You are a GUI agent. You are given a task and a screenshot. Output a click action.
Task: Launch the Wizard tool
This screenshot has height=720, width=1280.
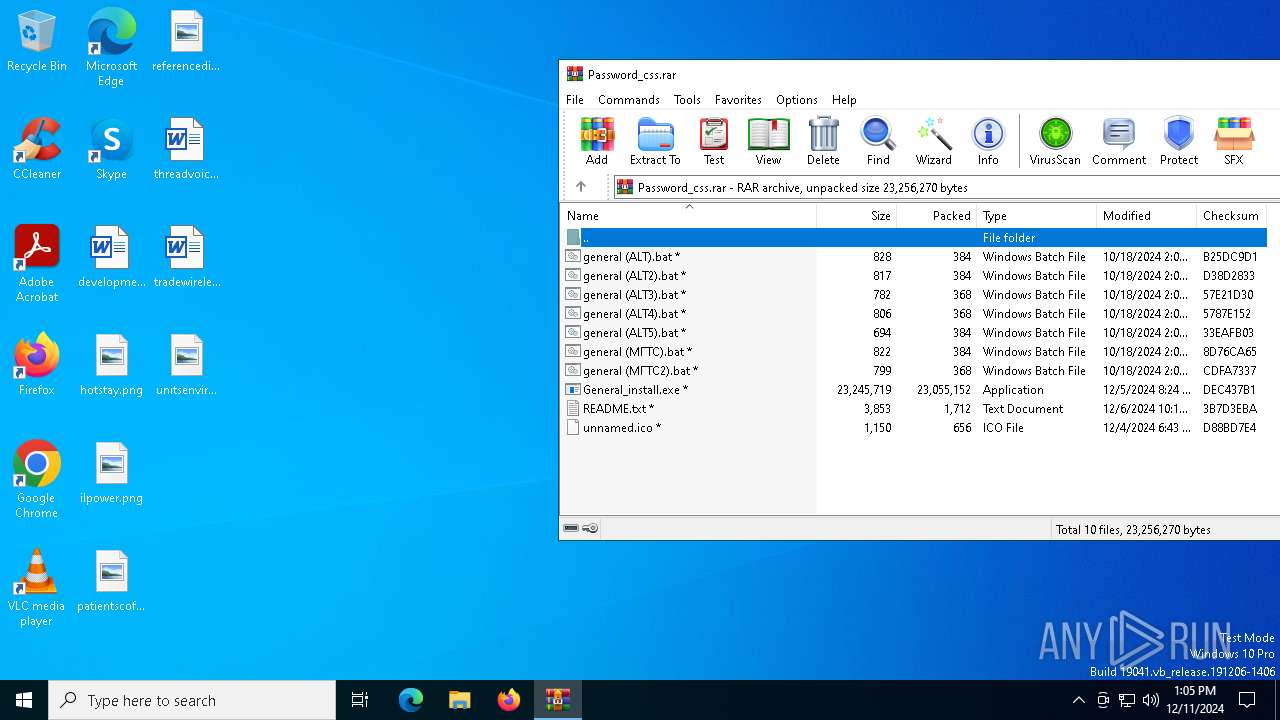(x=933, y=141)
